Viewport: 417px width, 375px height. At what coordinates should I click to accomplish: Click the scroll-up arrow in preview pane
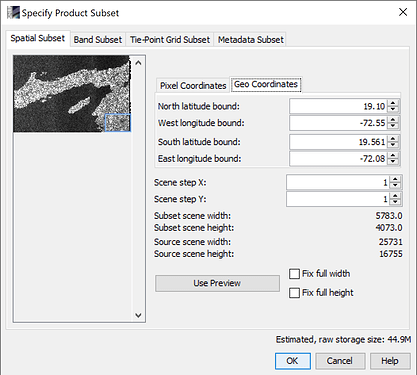coord(138,63)
